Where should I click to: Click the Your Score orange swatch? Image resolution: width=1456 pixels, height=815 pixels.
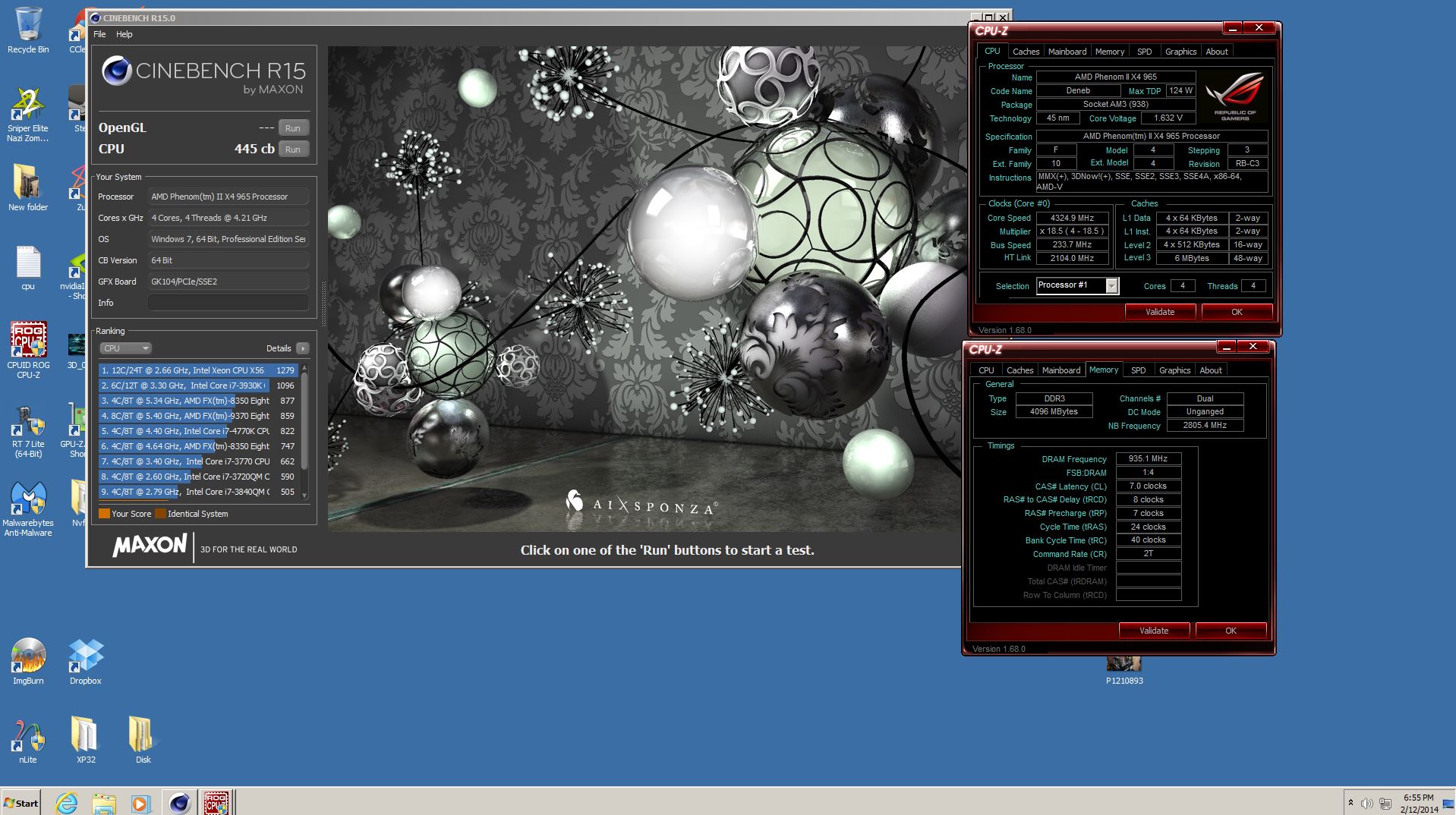pos(104,514)
